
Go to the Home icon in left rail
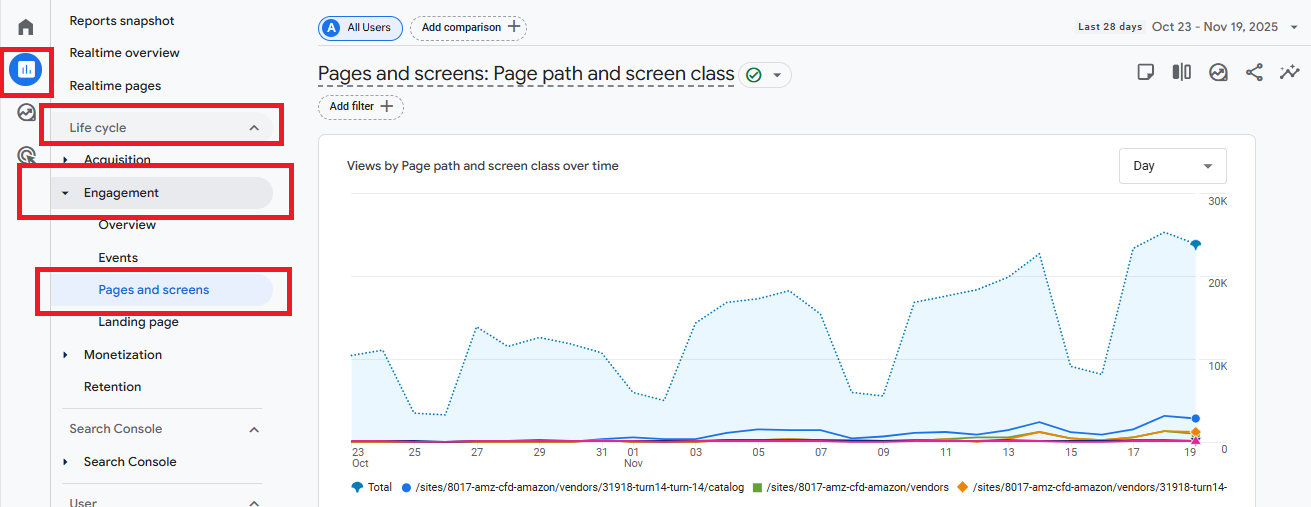[x=26, y=27]
